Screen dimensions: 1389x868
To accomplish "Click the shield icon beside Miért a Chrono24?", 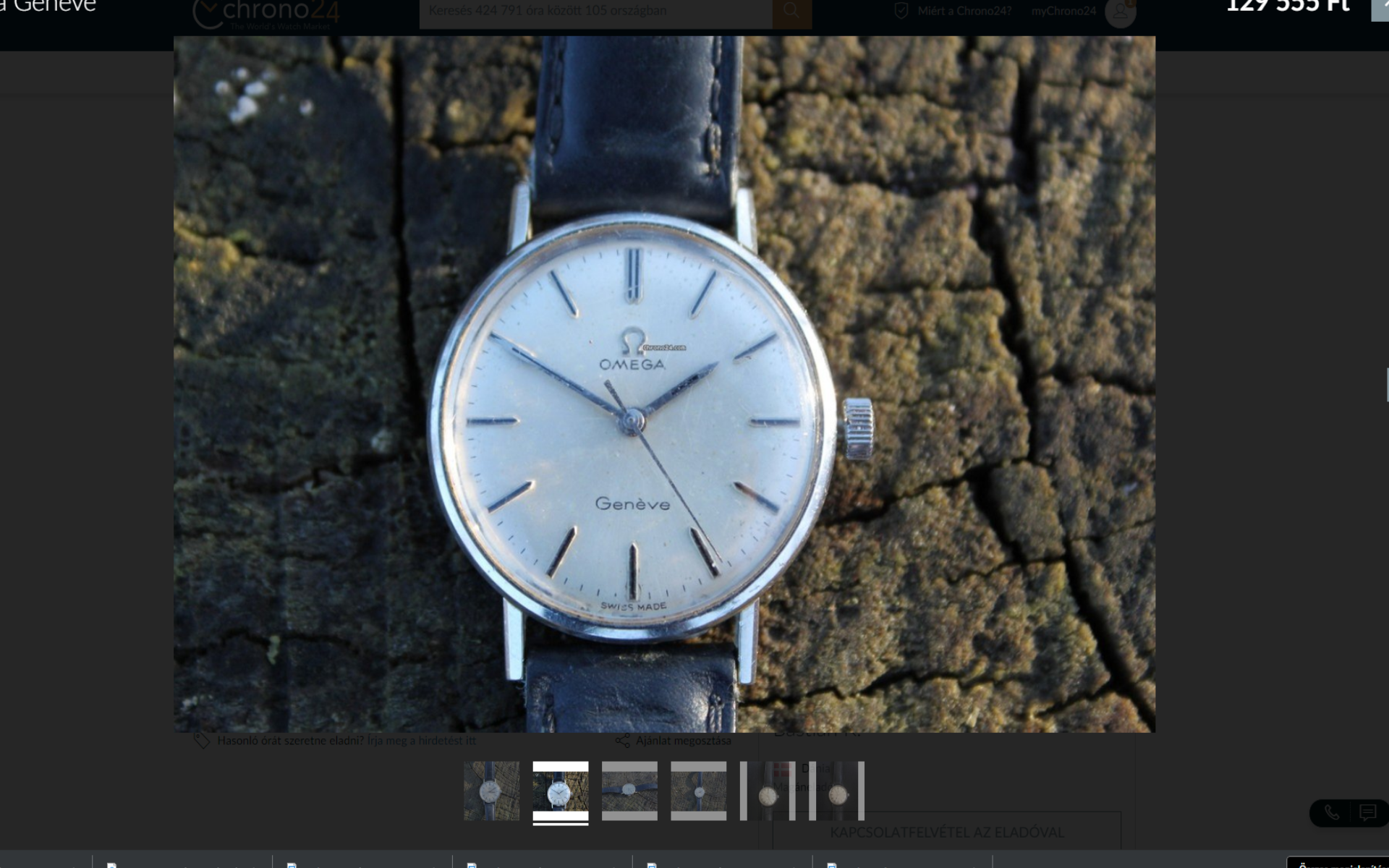I will (901, 11).
